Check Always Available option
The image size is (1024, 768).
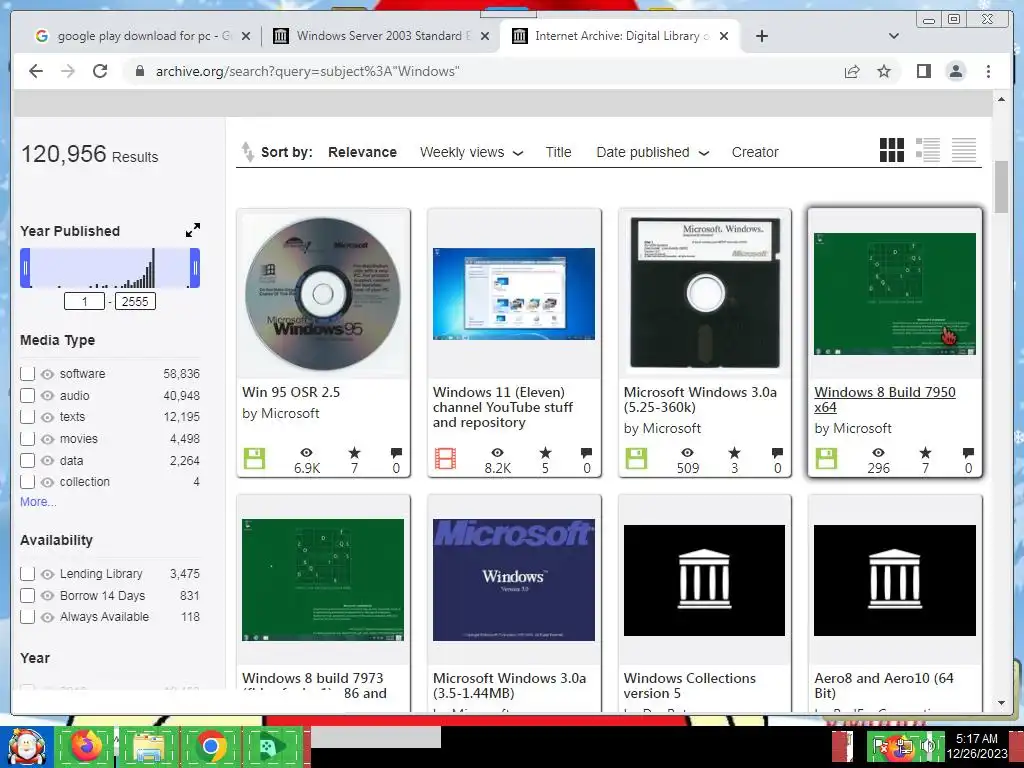point(27,616)
